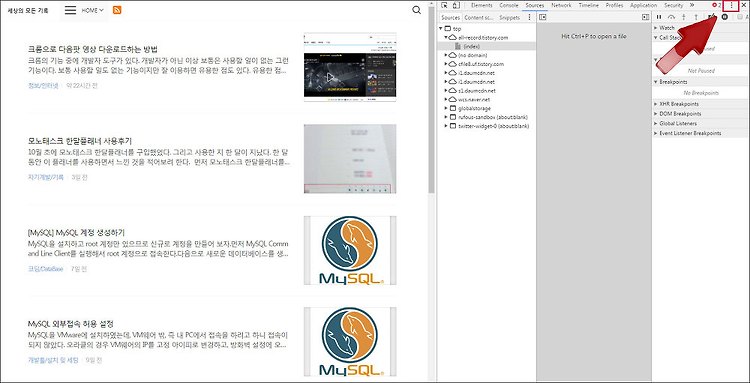Viewport: 750px width, 383px height.
Task: Click the red error count indicator
Action: tap(716, 5)
